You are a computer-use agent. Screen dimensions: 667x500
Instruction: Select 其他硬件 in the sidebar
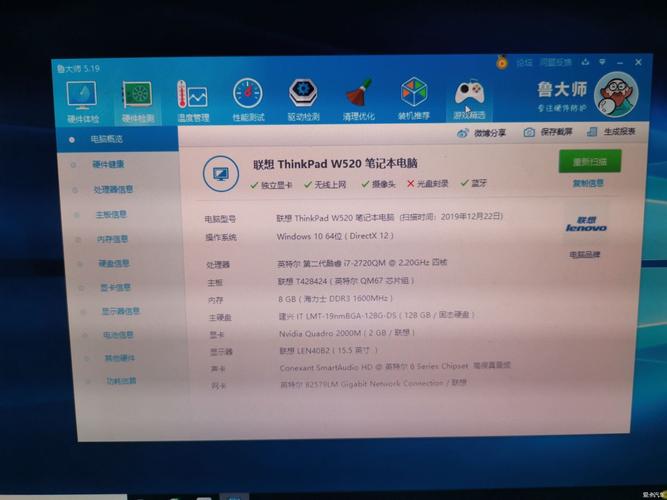pyautogui.click(x=120, y=358)
